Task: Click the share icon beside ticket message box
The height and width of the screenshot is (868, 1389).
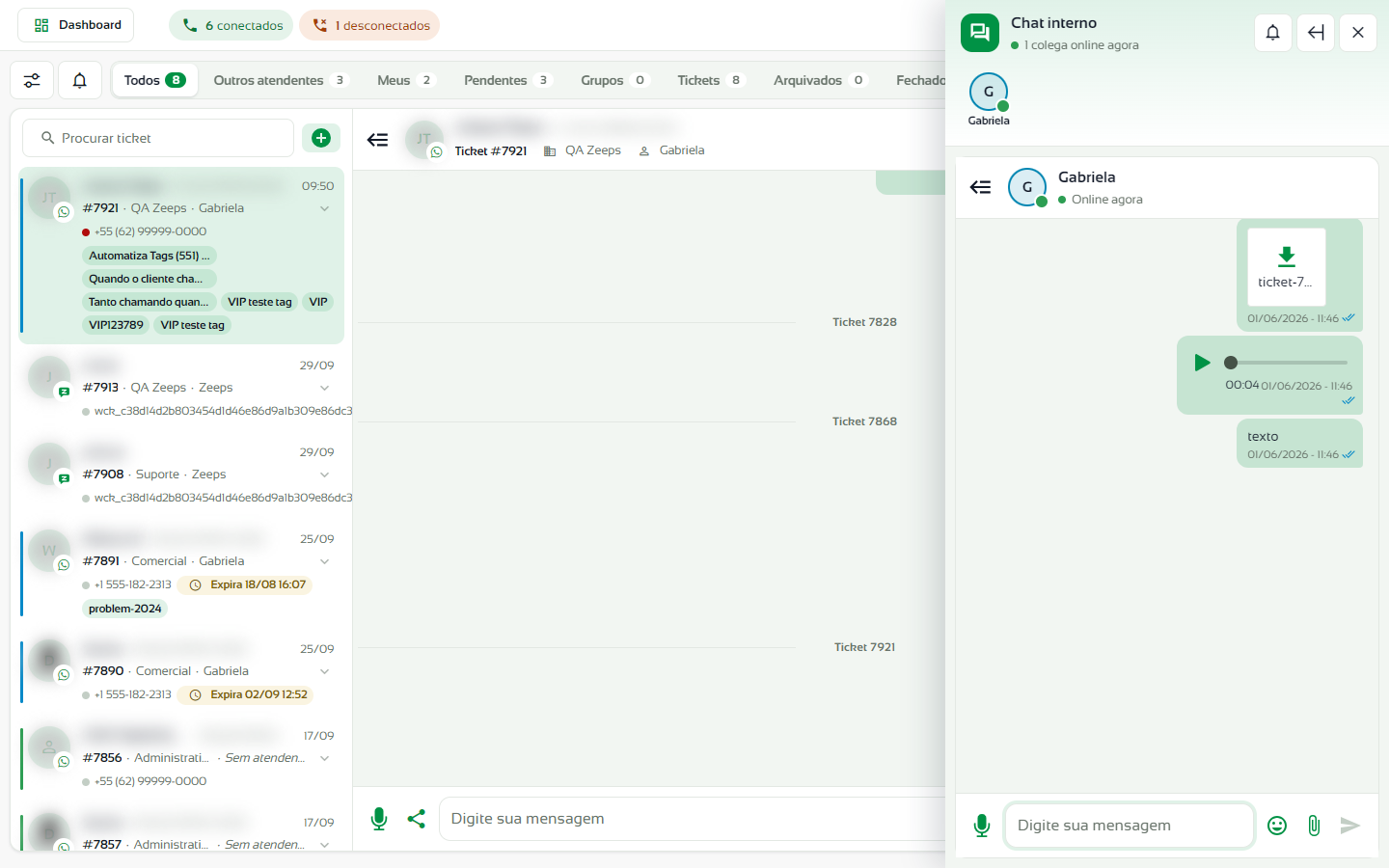Action: click(x=417, y=819)
